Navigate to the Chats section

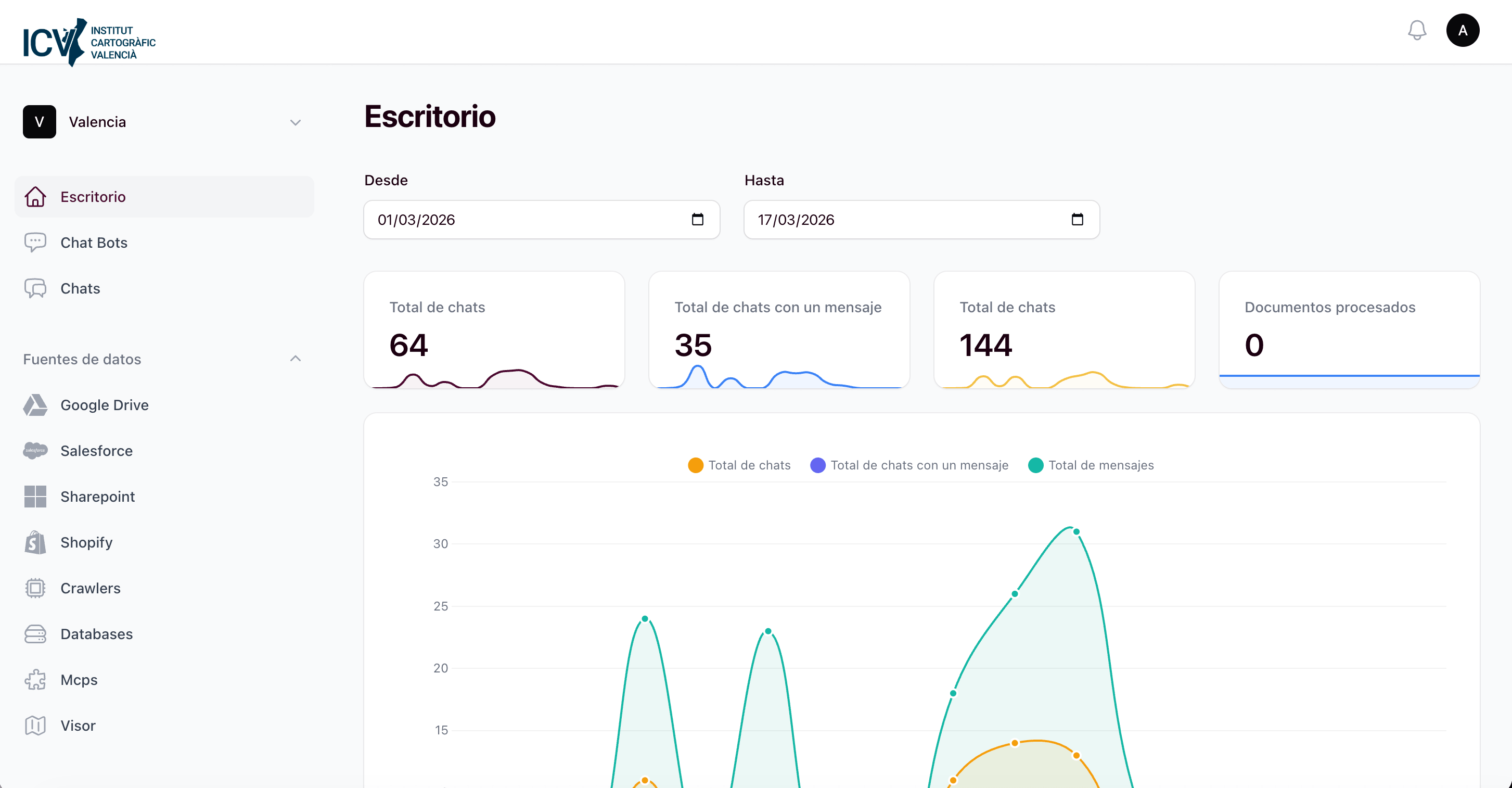(x=81, y=288)
